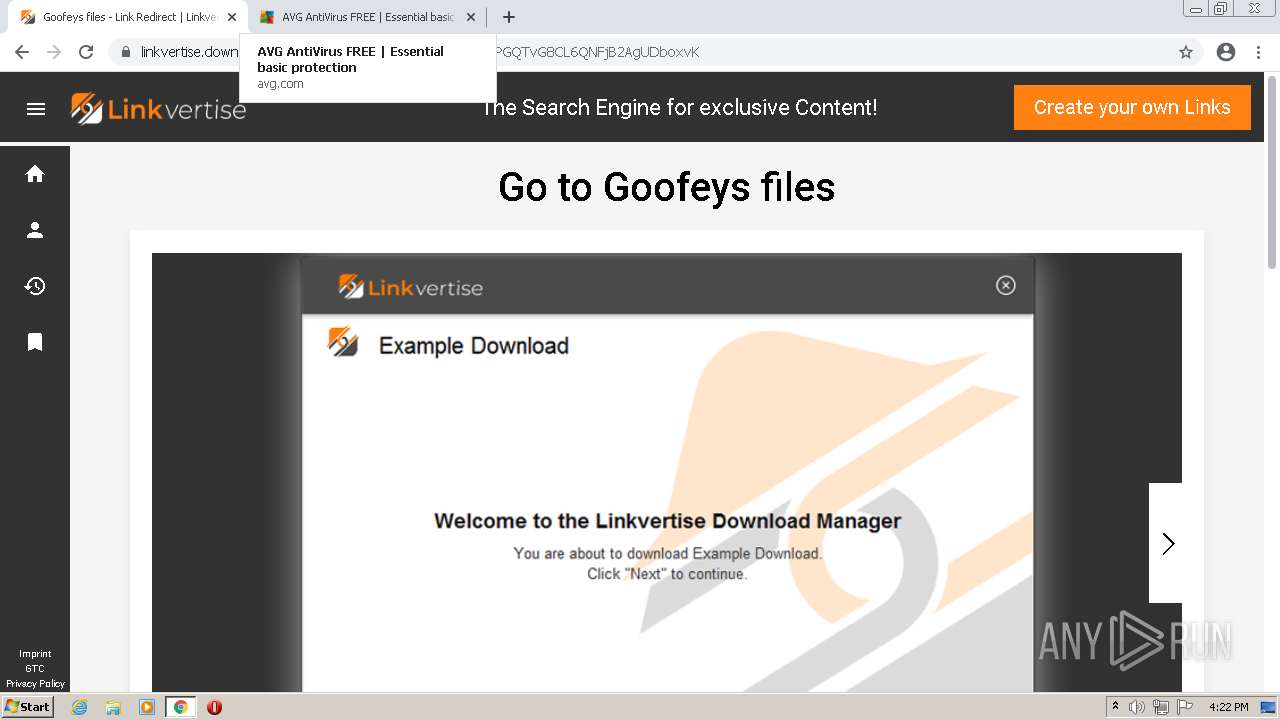Screen dimensions: 1280x720
Task: Click the Linkvertise logo in header
Action: point(158,109)
